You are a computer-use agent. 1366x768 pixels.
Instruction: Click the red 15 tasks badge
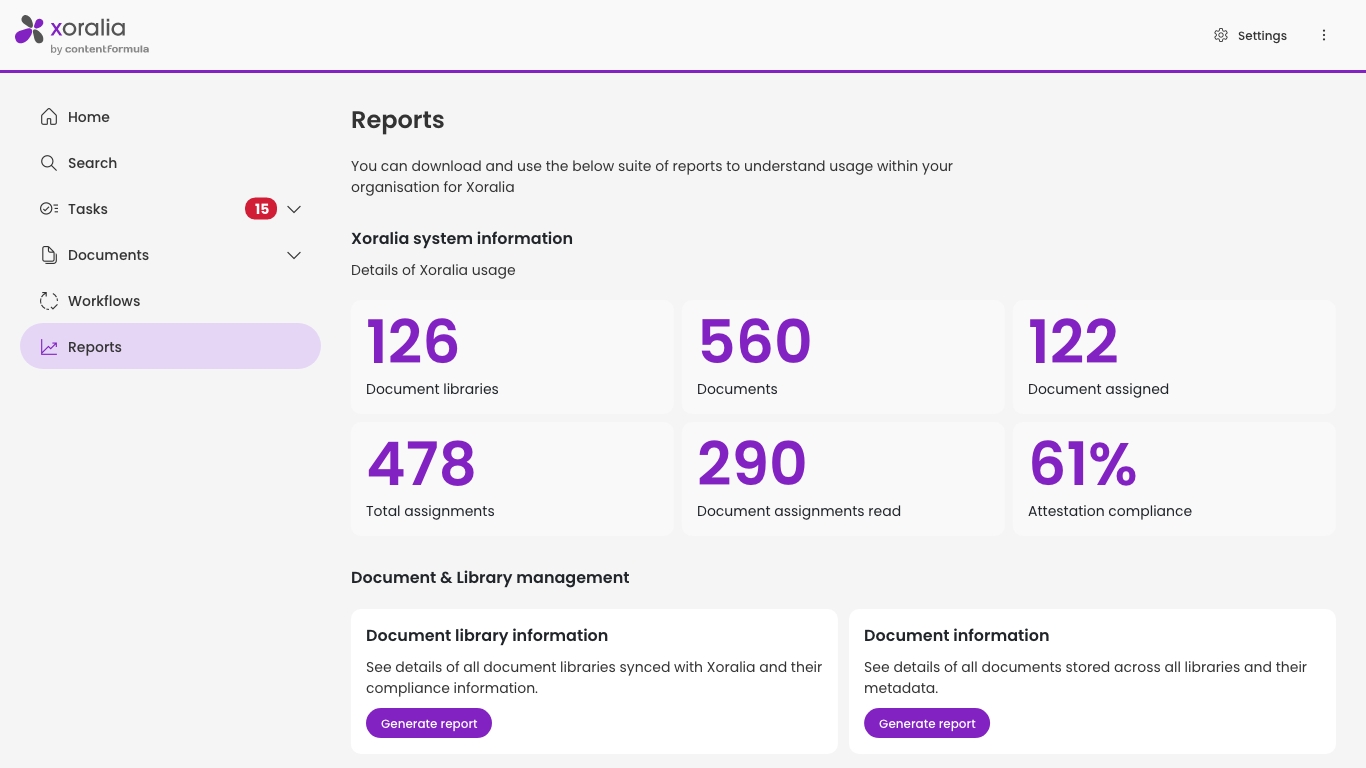pos(261,209)
